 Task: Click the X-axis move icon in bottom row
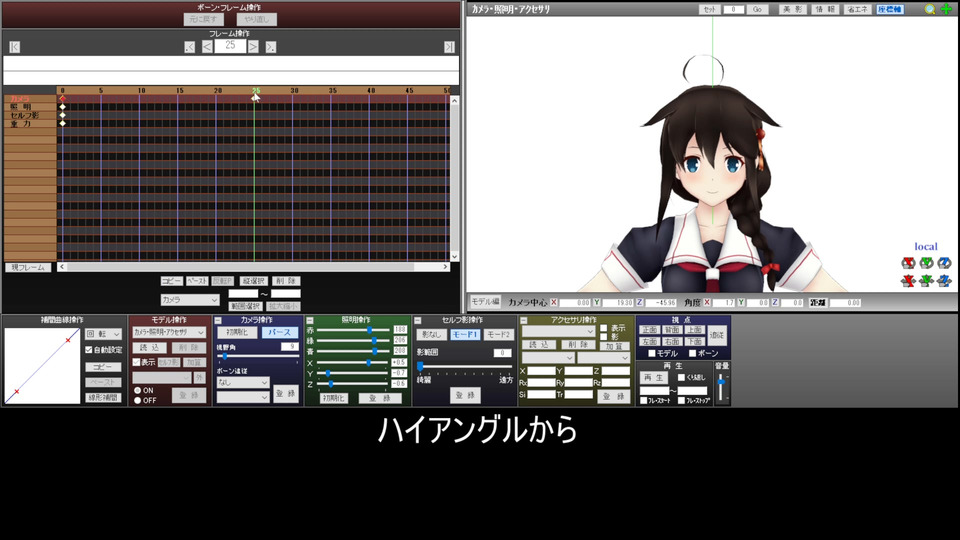(908, 280)
